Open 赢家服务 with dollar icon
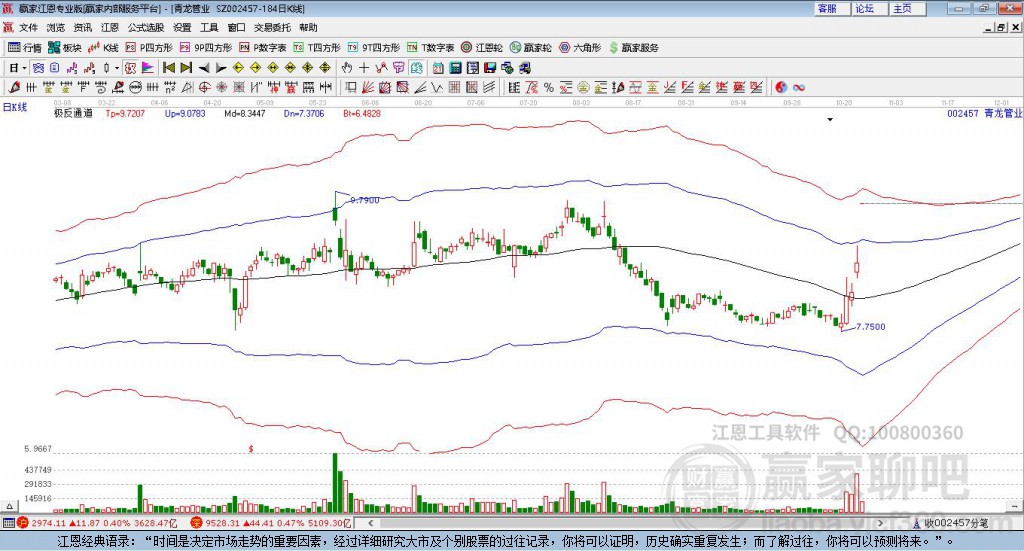The width and height of the screenshot is (1024, 551). [x=633, y=48]
